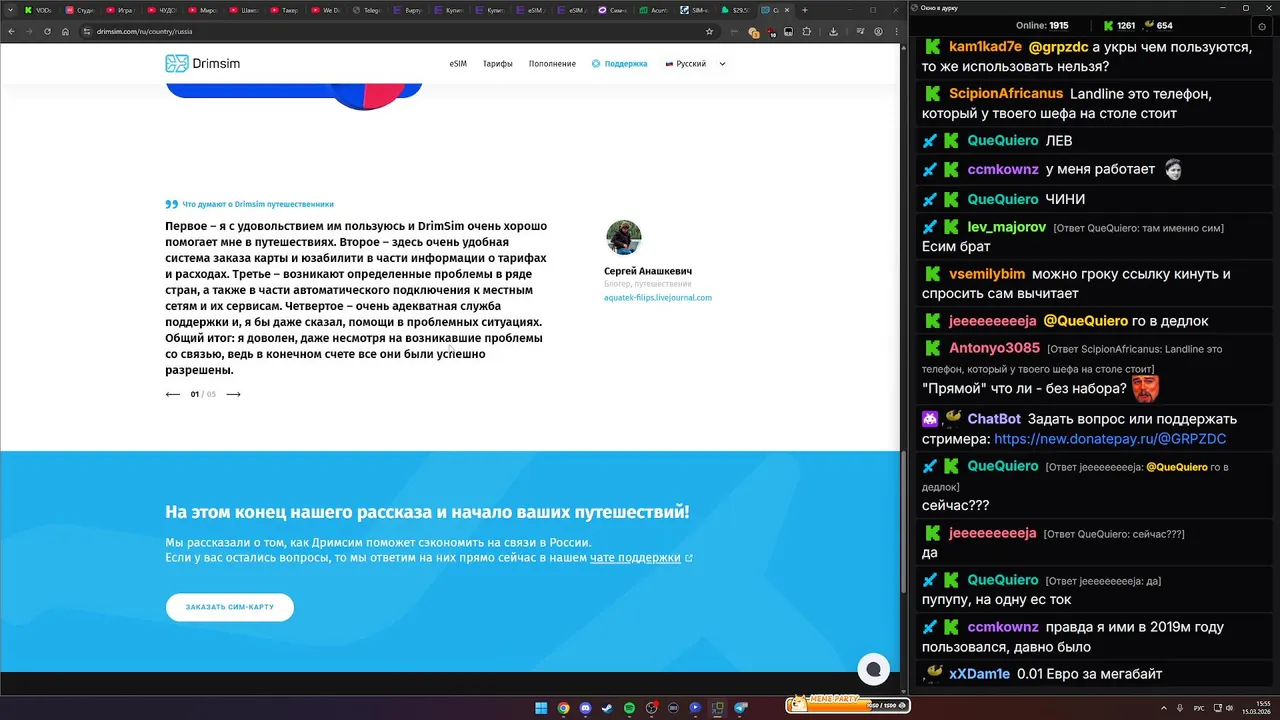This screenshot has width=1280, height=720.
Task: Switch to the $29.50 browser tab
Action: [736, 9]
